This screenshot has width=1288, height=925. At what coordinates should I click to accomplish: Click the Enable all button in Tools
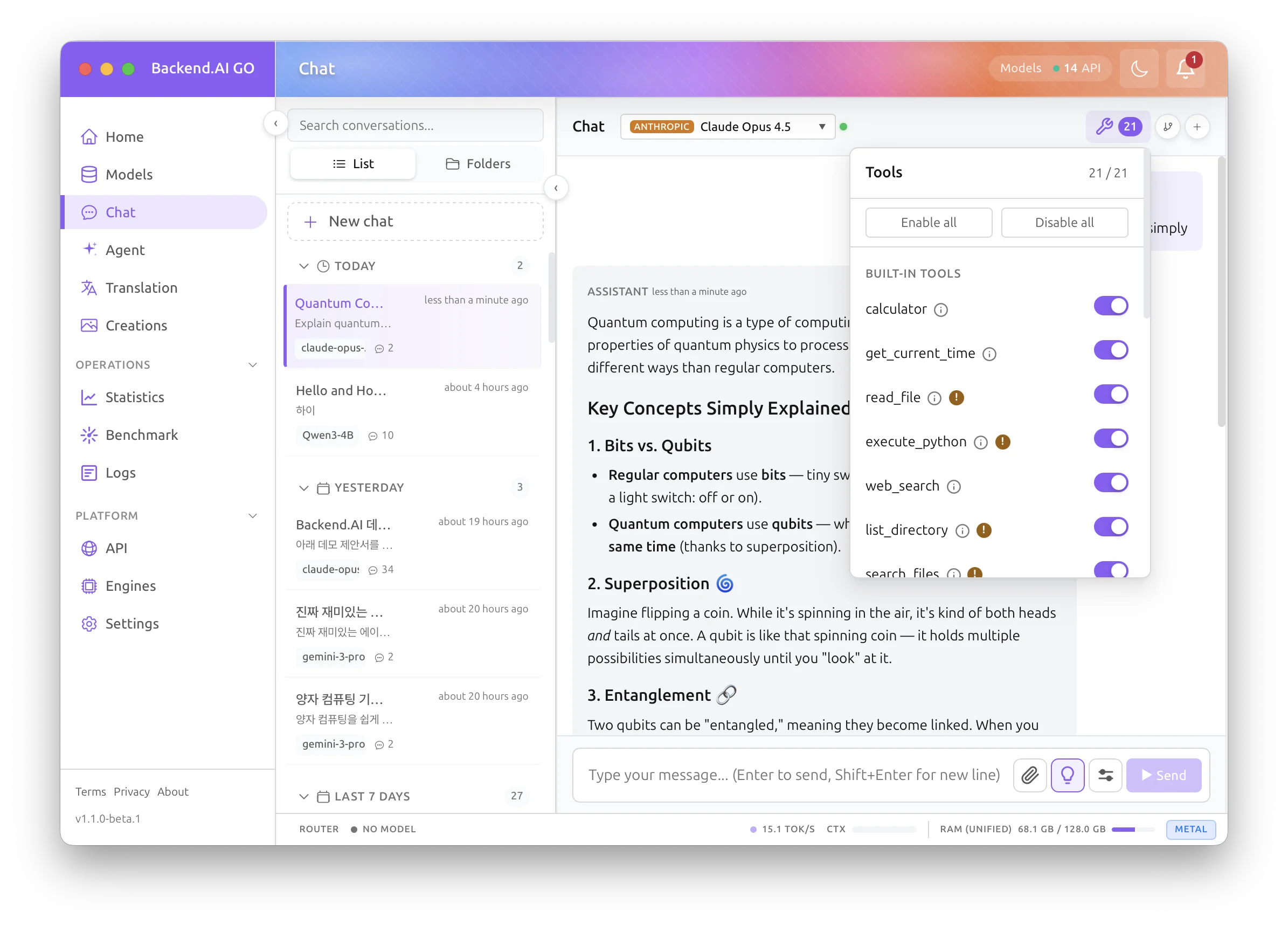pos(928,222)
